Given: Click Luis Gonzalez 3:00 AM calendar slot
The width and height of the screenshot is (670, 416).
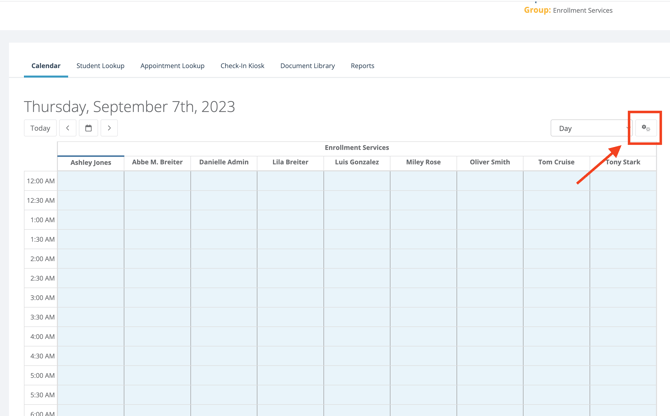Looking at the screenshot, I should point(357,298).
